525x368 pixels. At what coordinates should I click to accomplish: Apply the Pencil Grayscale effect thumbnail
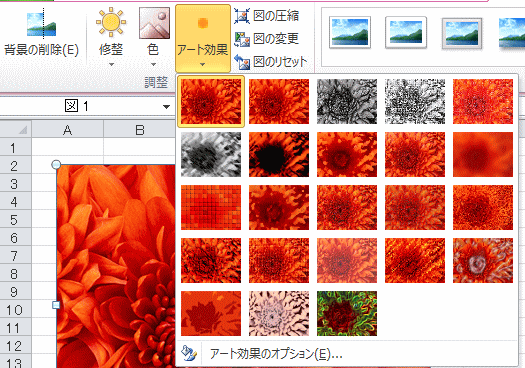point(347,101)
